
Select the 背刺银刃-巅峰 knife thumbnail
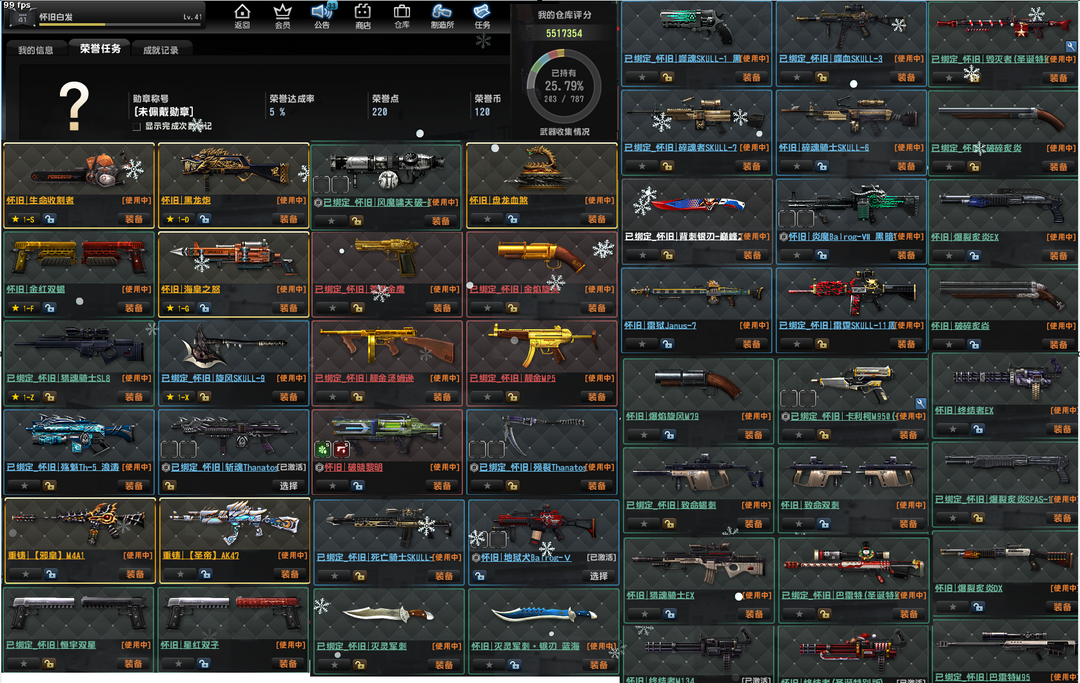[x=696, y=204]
